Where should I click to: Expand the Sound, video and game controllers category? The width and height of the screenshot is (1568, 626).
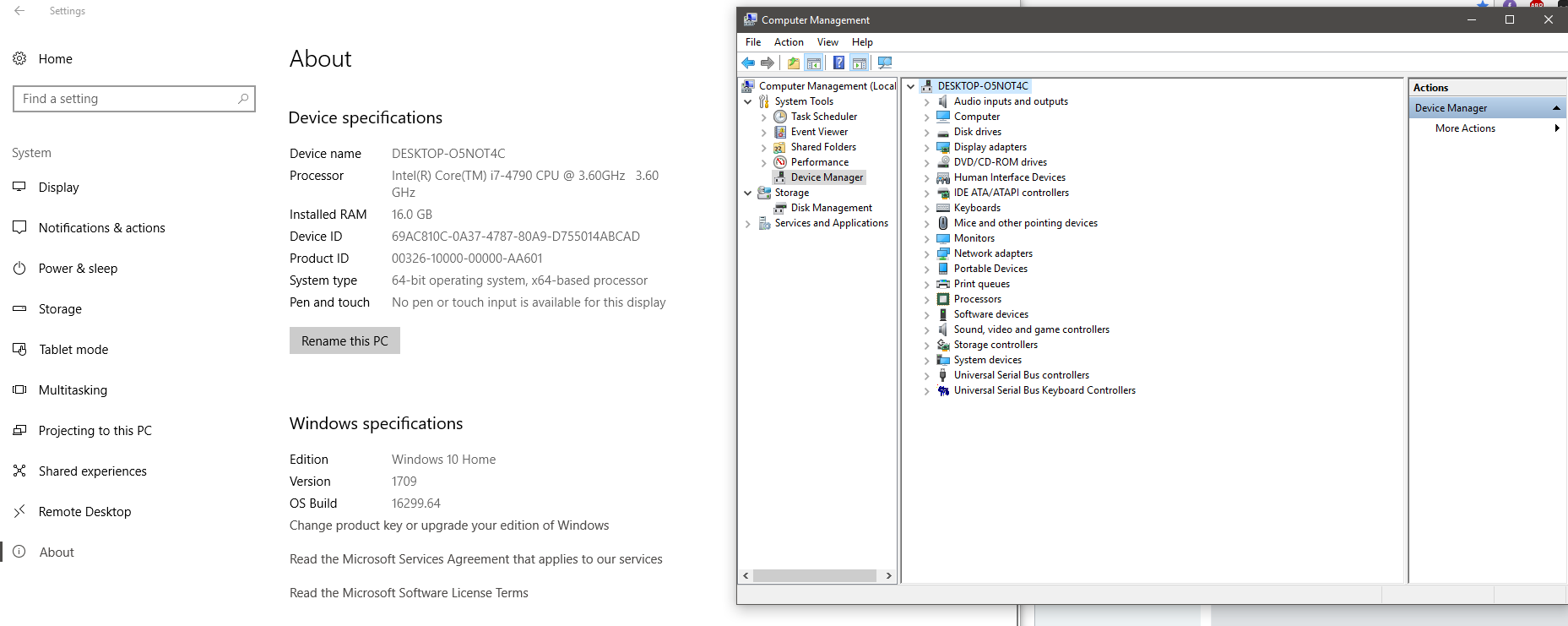pyautogui.click(x=927, y=329)
